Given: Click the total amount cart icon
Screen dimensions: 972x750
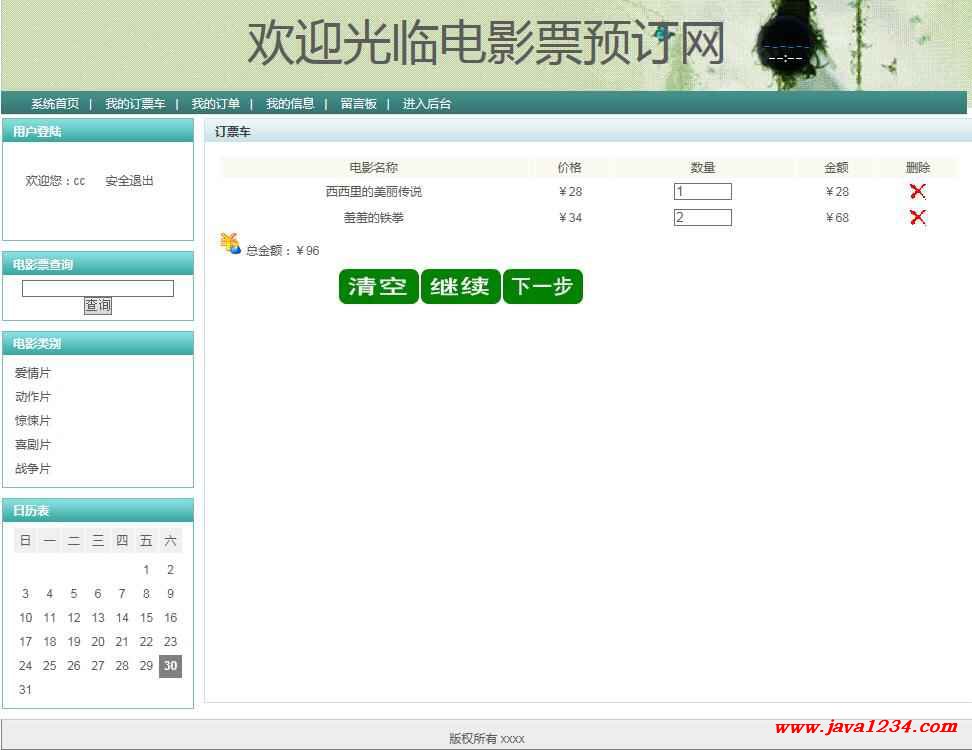Looking at the screenshot, I should (x=231, y=244).
